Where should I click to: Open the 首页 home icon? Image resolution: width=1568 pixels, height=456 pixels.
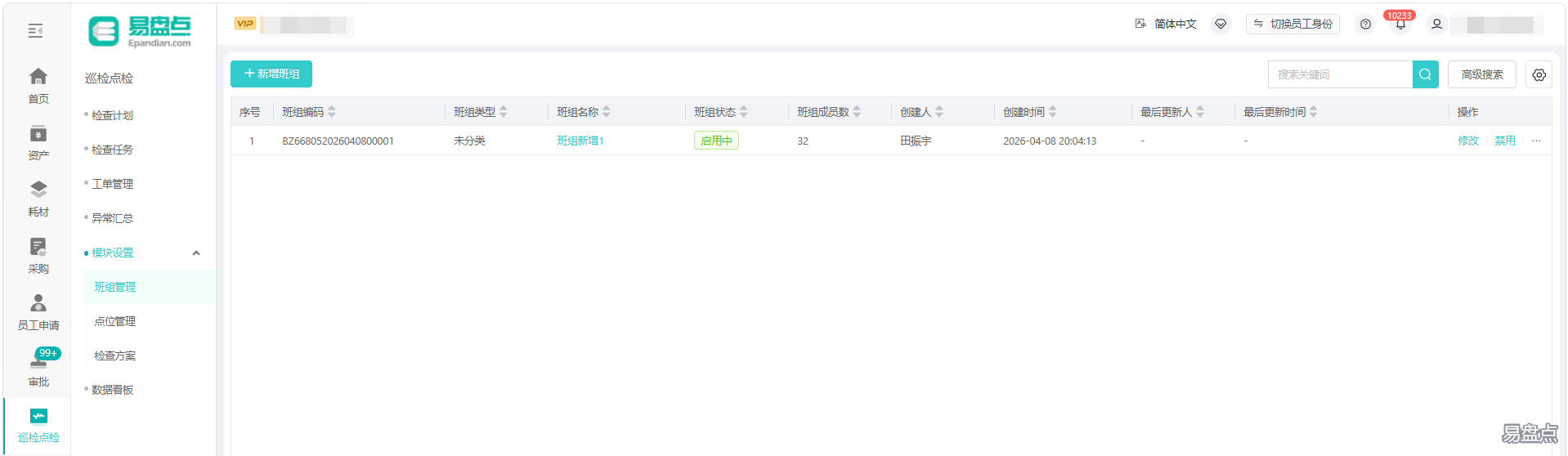tap(38, 77)
